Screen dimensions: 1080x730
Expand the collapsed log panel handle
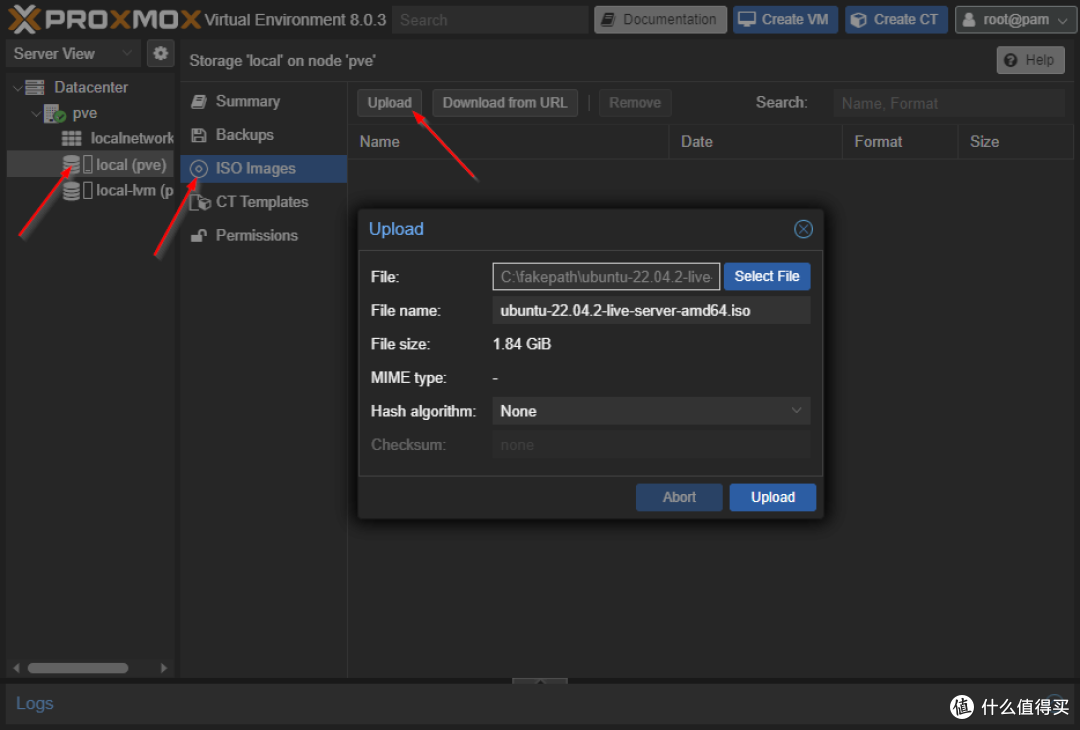tap(540, 681)
